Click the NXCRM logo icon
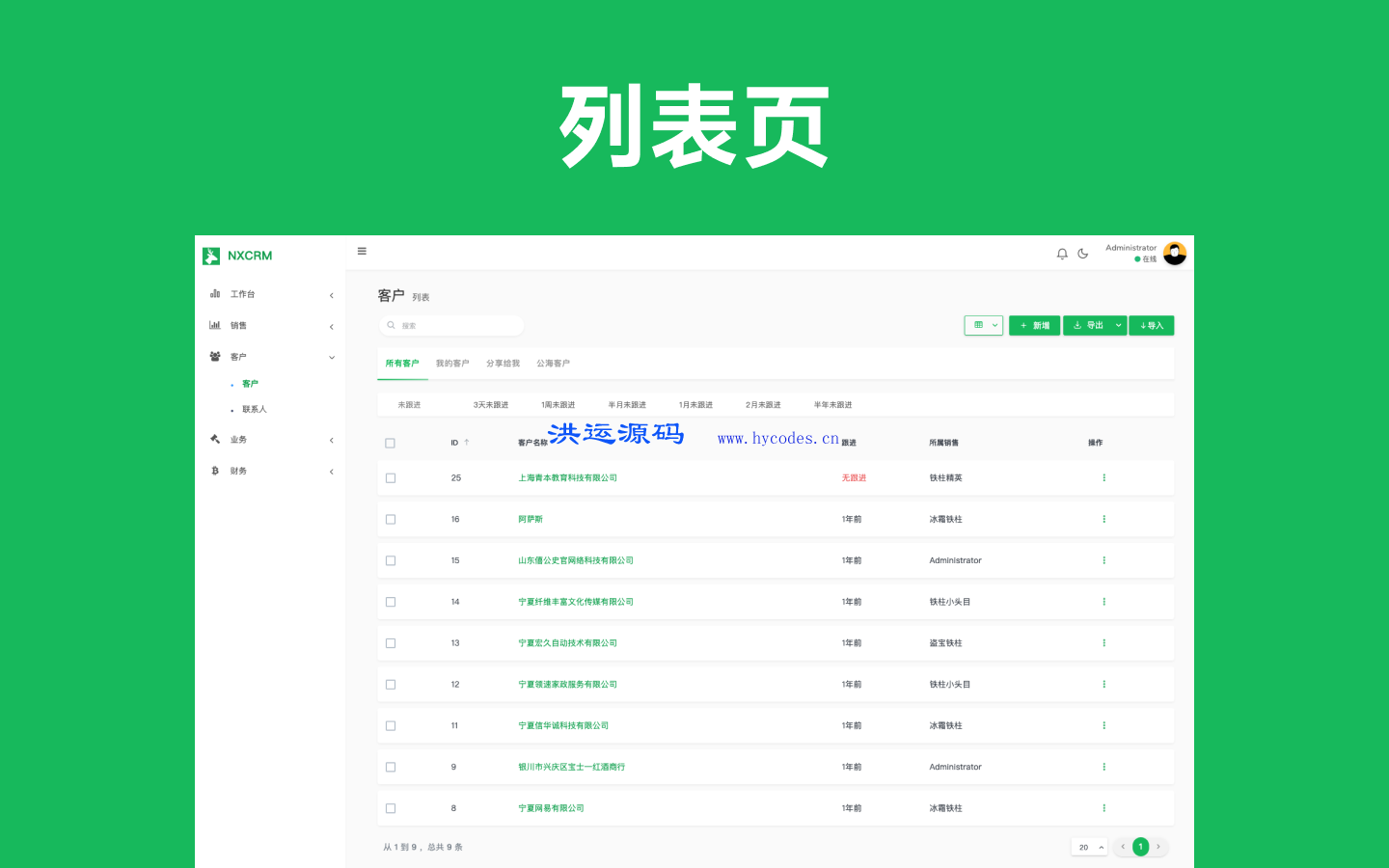Viewport: 1389px width, 868px height. tap(211, 256)
